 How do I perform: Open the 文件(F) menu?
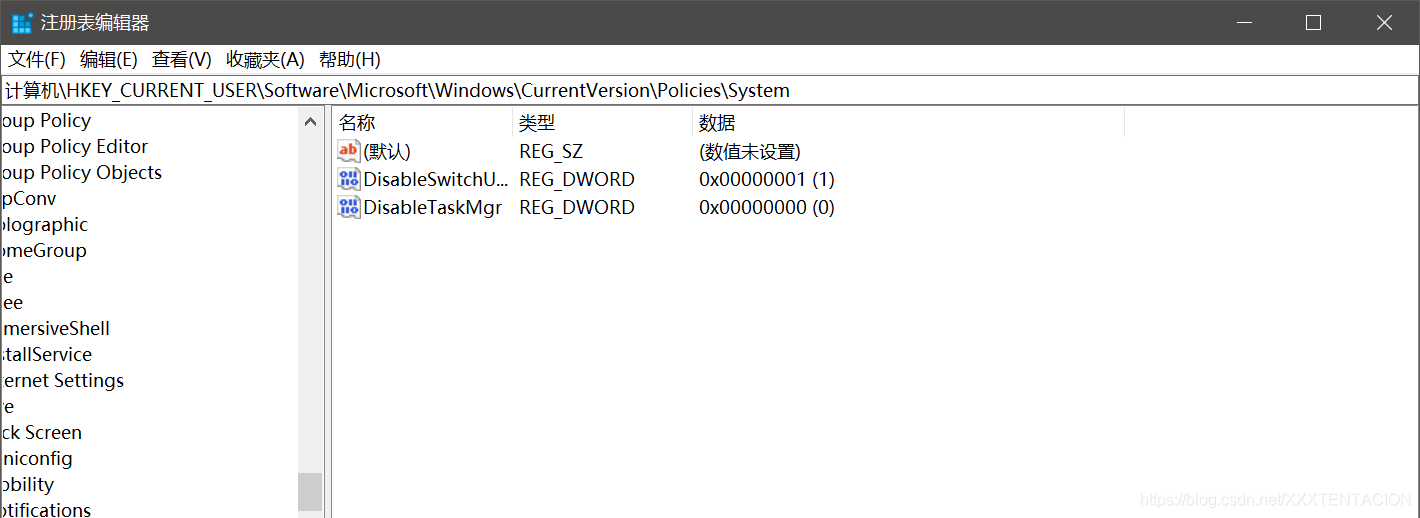click(37, 60)
